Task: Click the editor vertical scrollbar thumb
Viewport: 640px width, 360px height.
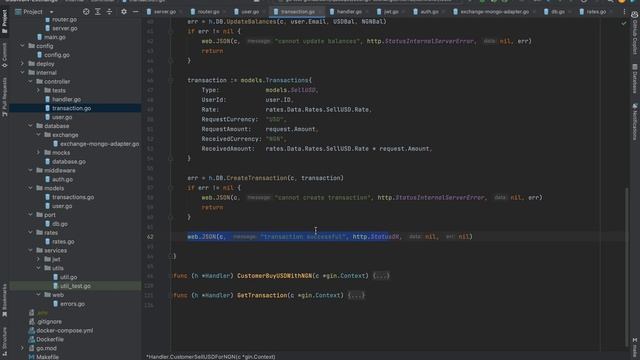Action: click(x=627, y=266)
